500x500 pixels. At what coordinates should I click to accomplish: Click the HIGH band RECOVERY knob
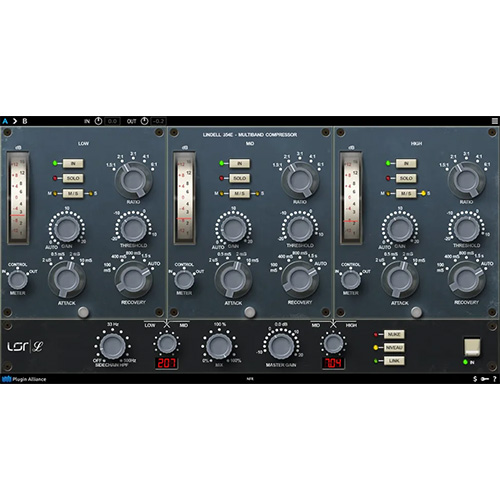click(x=466, y=279)
